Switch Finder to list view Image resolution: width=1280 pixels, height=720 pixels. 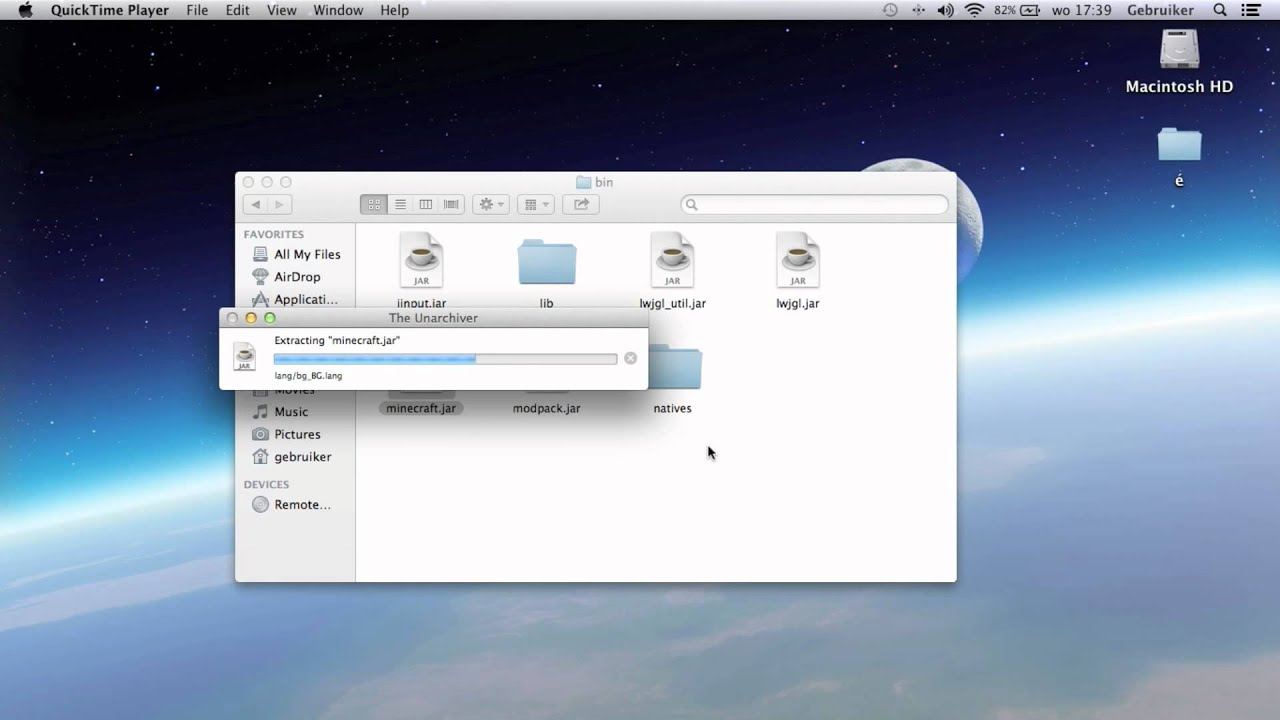point(400,204)
